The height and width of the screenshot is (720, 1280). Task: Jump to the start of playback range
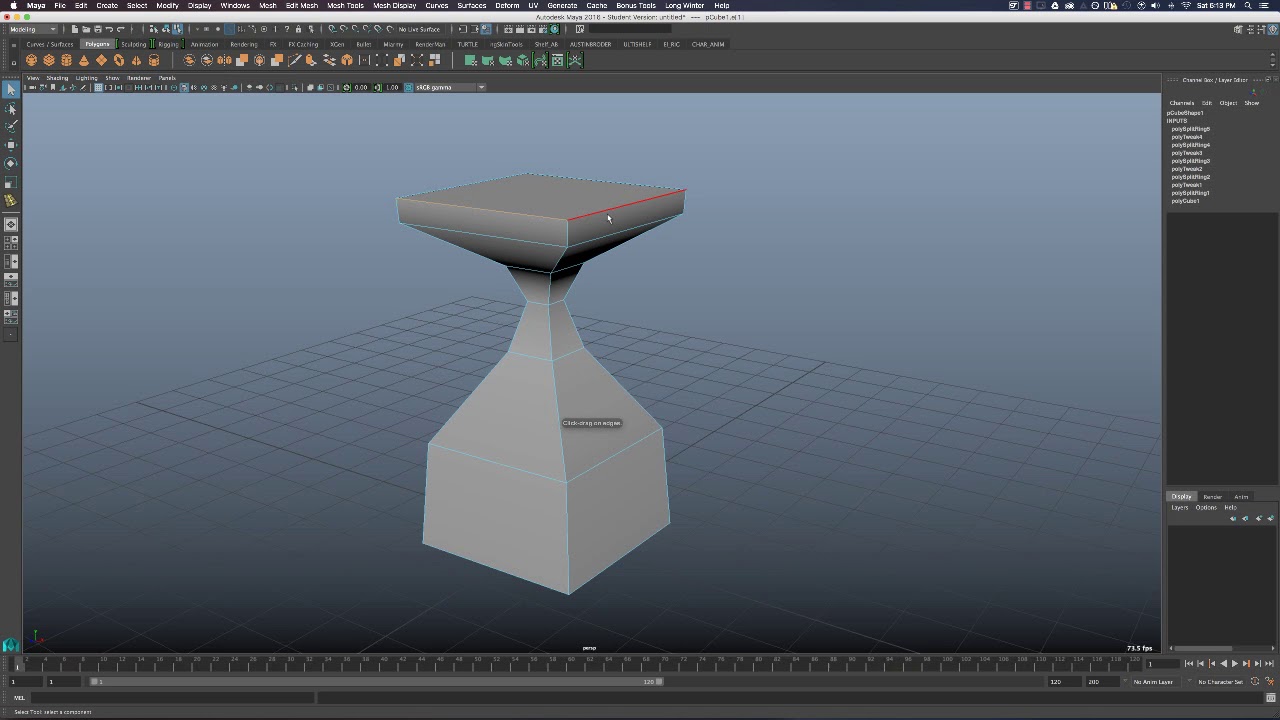[x=1189, y=664]
